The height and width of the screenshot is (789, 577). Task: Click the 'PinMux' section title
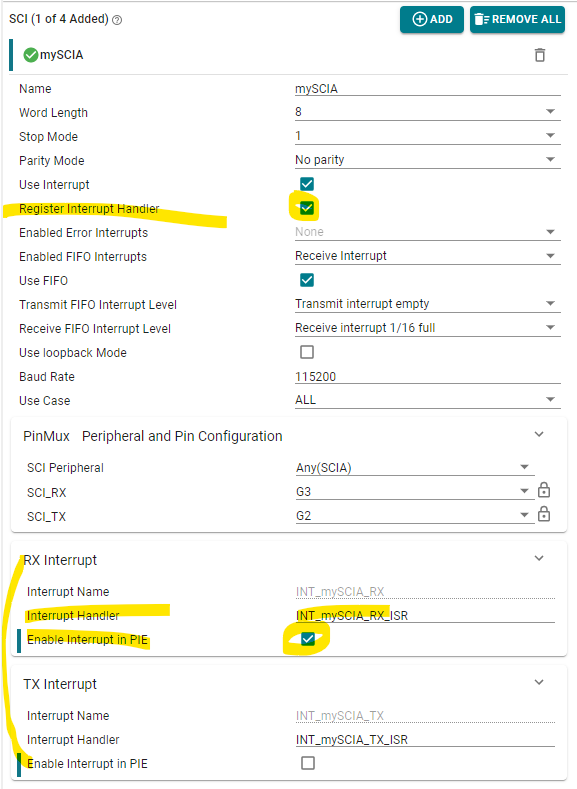point(46,436)
